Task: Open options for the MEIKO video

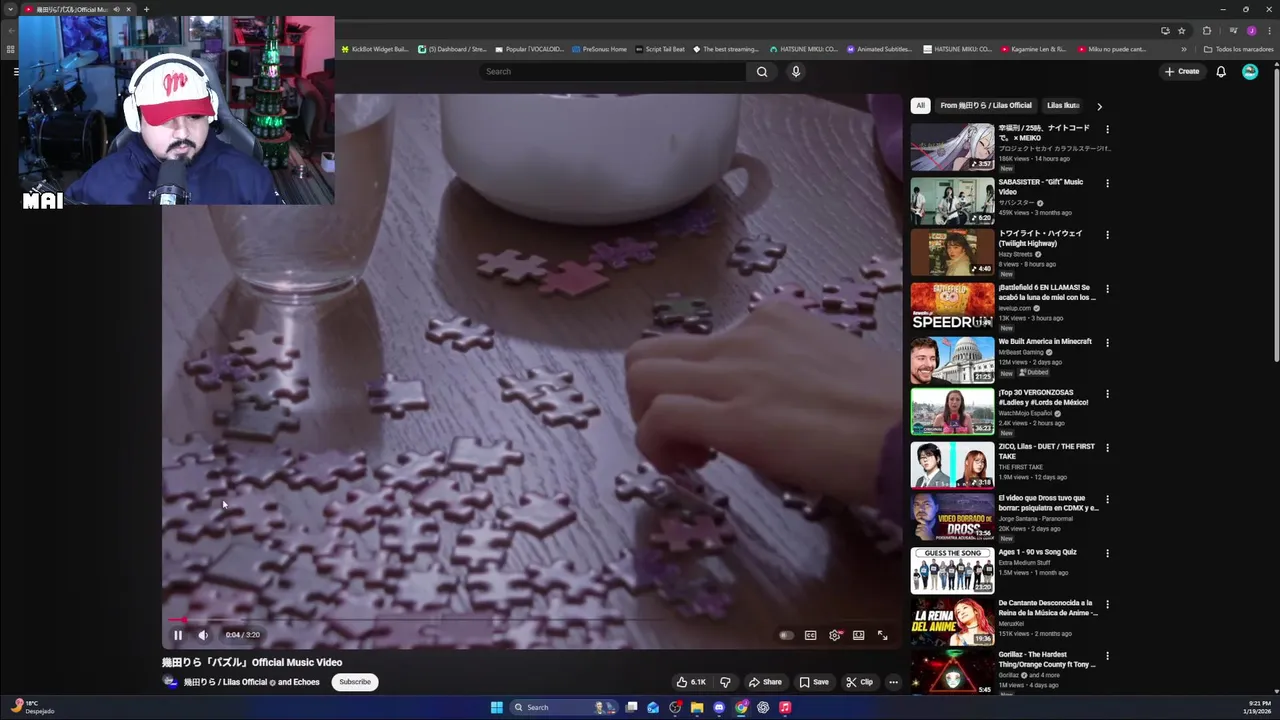Action: point(1107,129)
